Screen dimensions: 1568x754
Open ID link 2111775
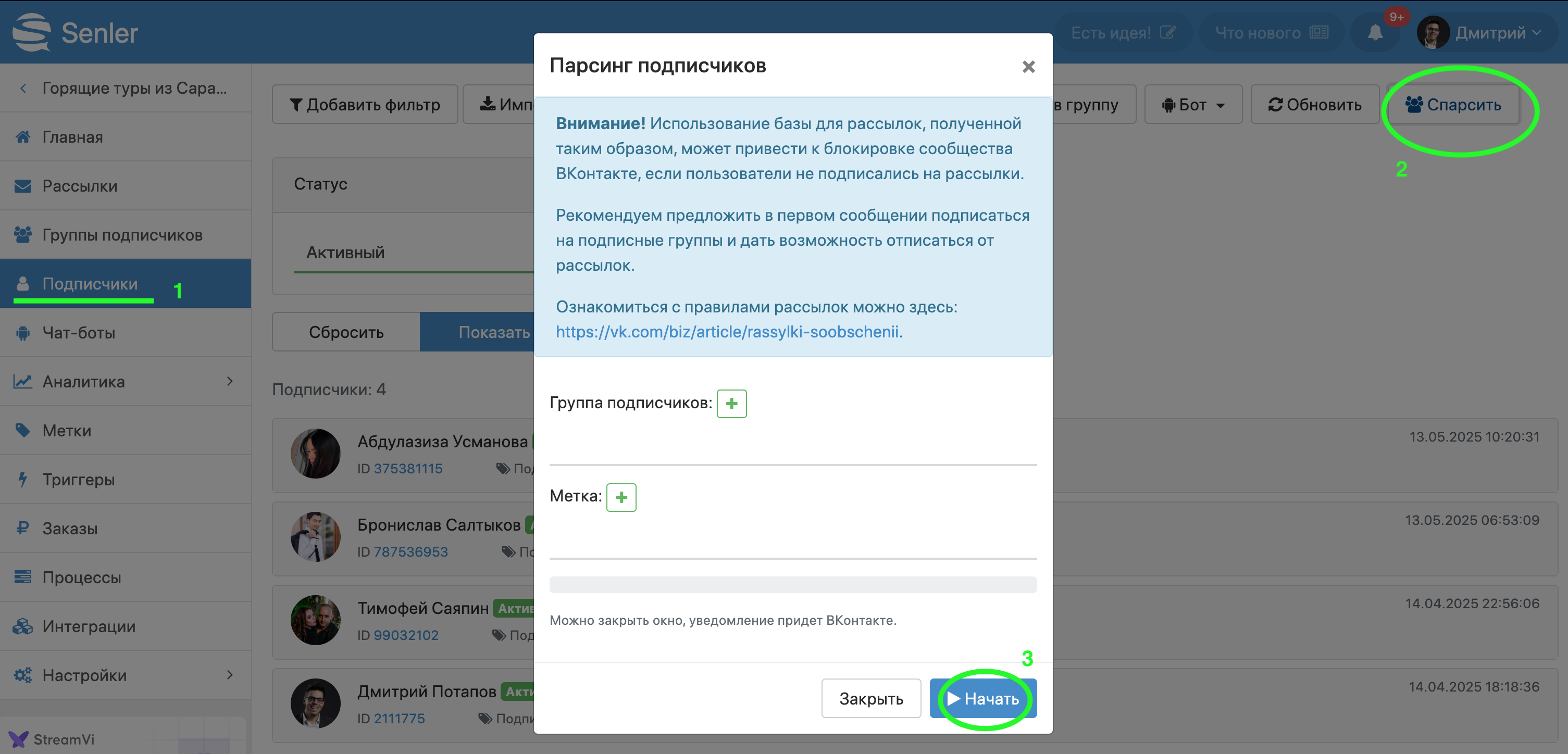point(399,718)
